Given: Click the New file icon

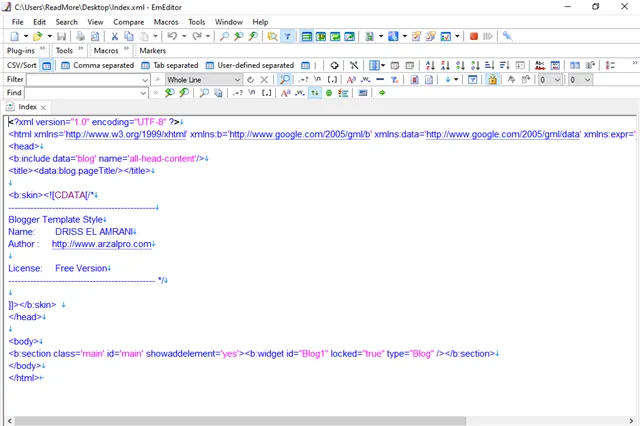Looking at the screenshot, I should 15,37.
